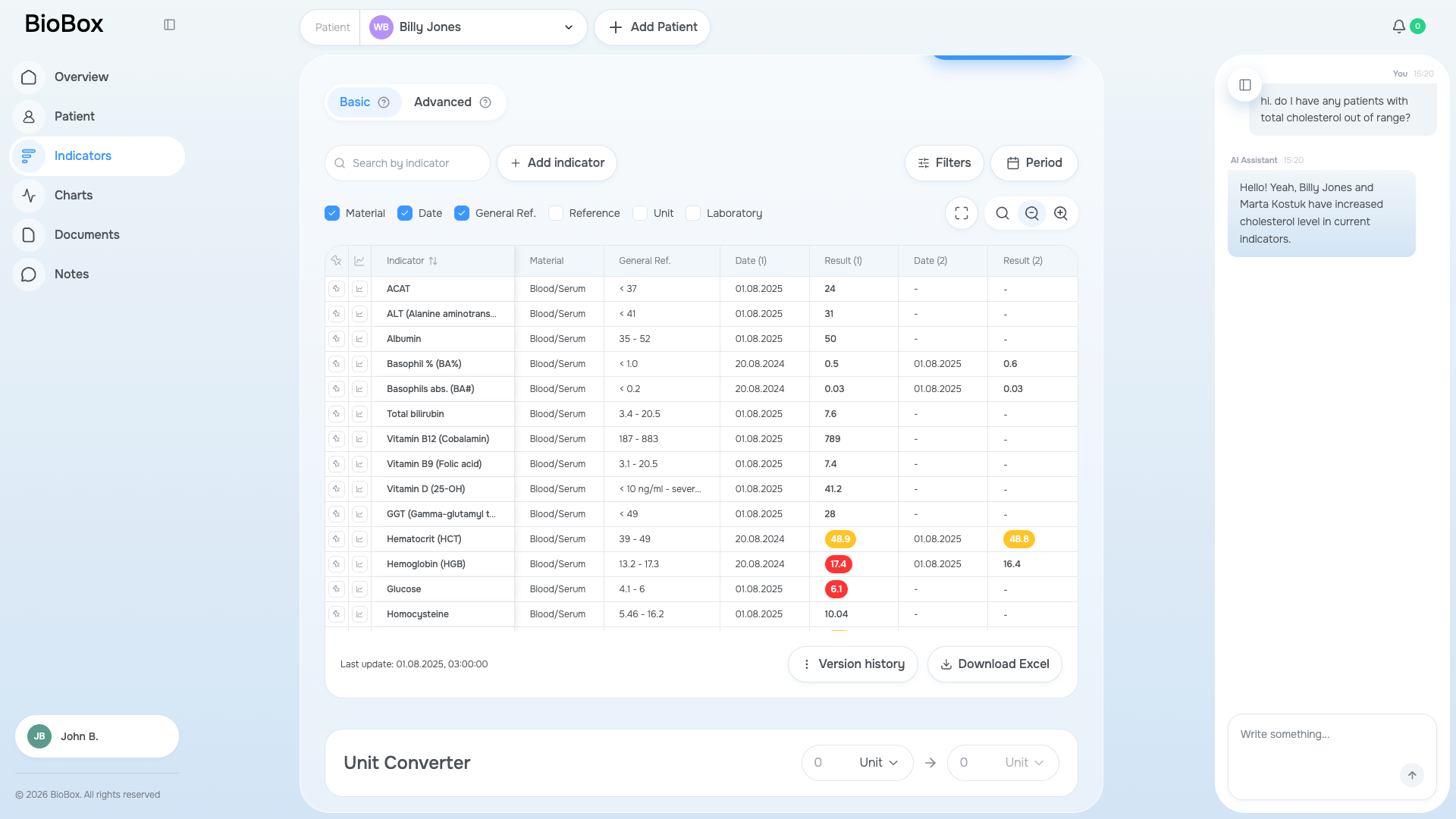The image size is (1456, 819).
Task: Pin the ACAT indicator row
Action: click(337, 289)
